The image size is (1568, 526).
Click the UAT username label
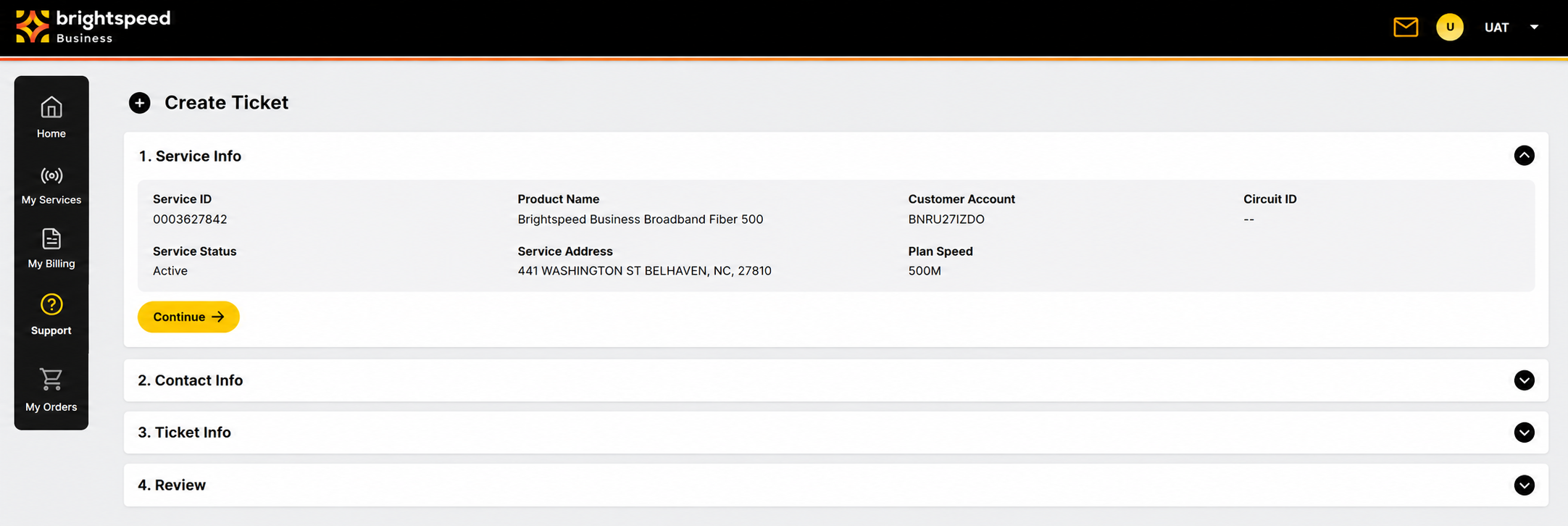point(1496,28)
